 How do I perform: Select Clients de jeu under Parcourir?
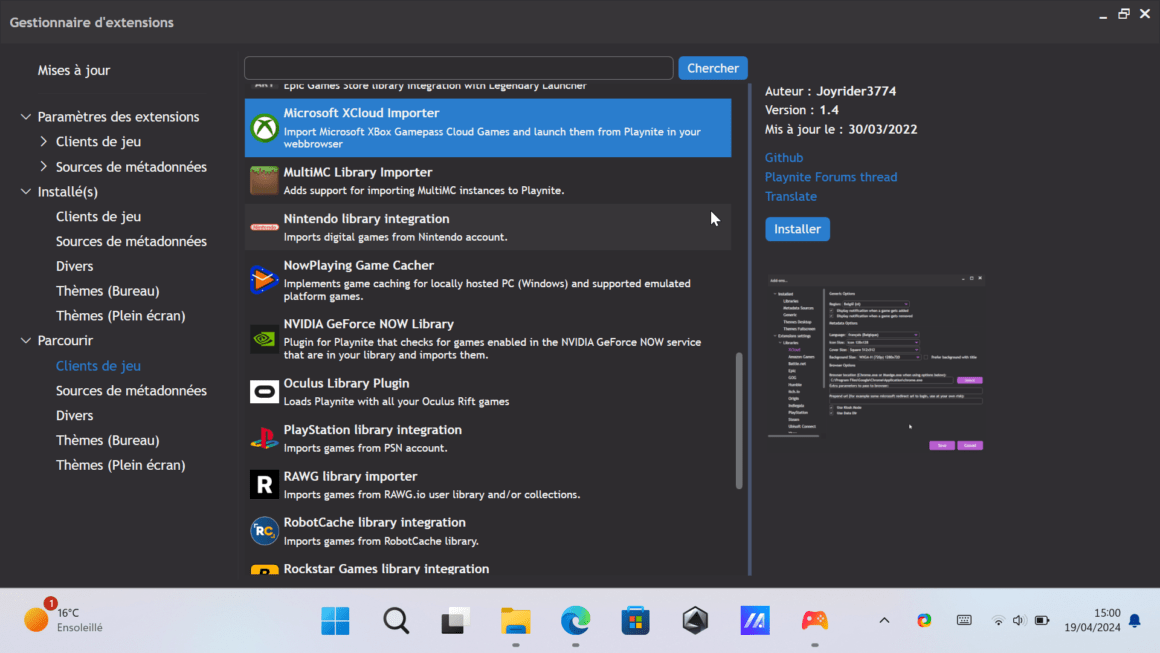point(98,366)
